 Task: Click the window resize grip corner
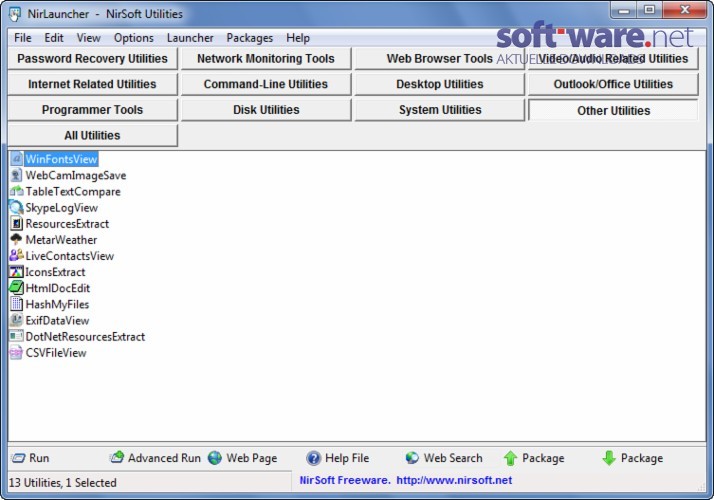[x=701, y=487]
